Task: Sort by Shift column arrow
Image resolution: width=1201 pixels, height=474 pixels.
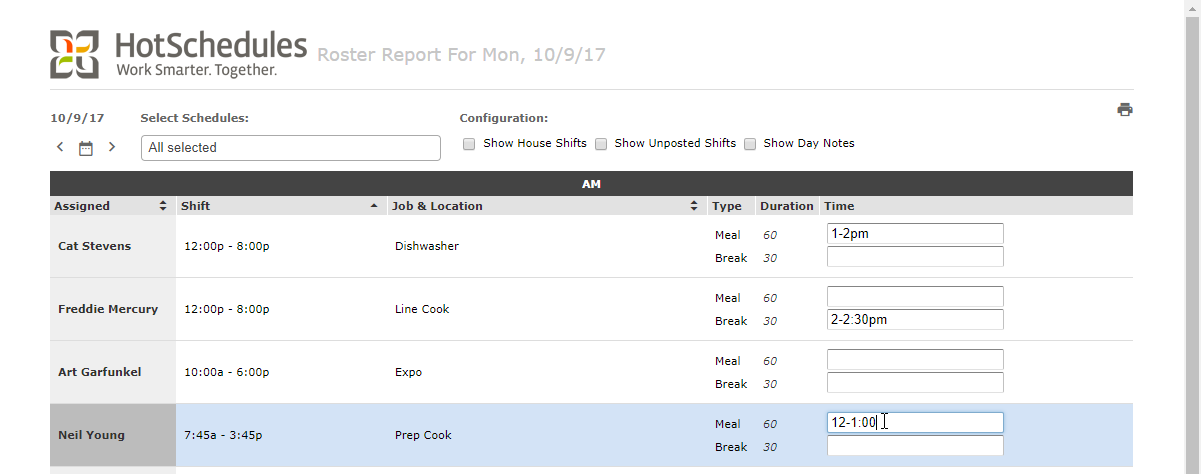Action: 374,206
